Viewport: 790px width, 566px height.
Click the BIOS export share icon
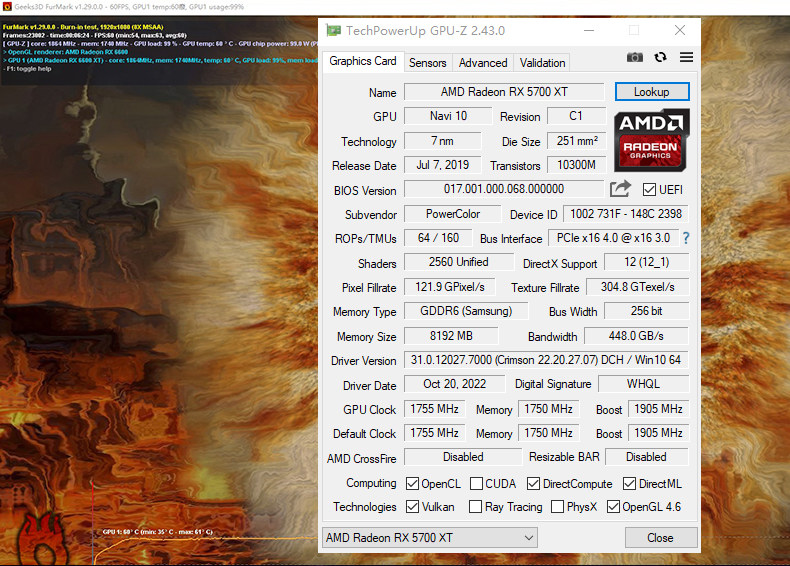(620, 189)
